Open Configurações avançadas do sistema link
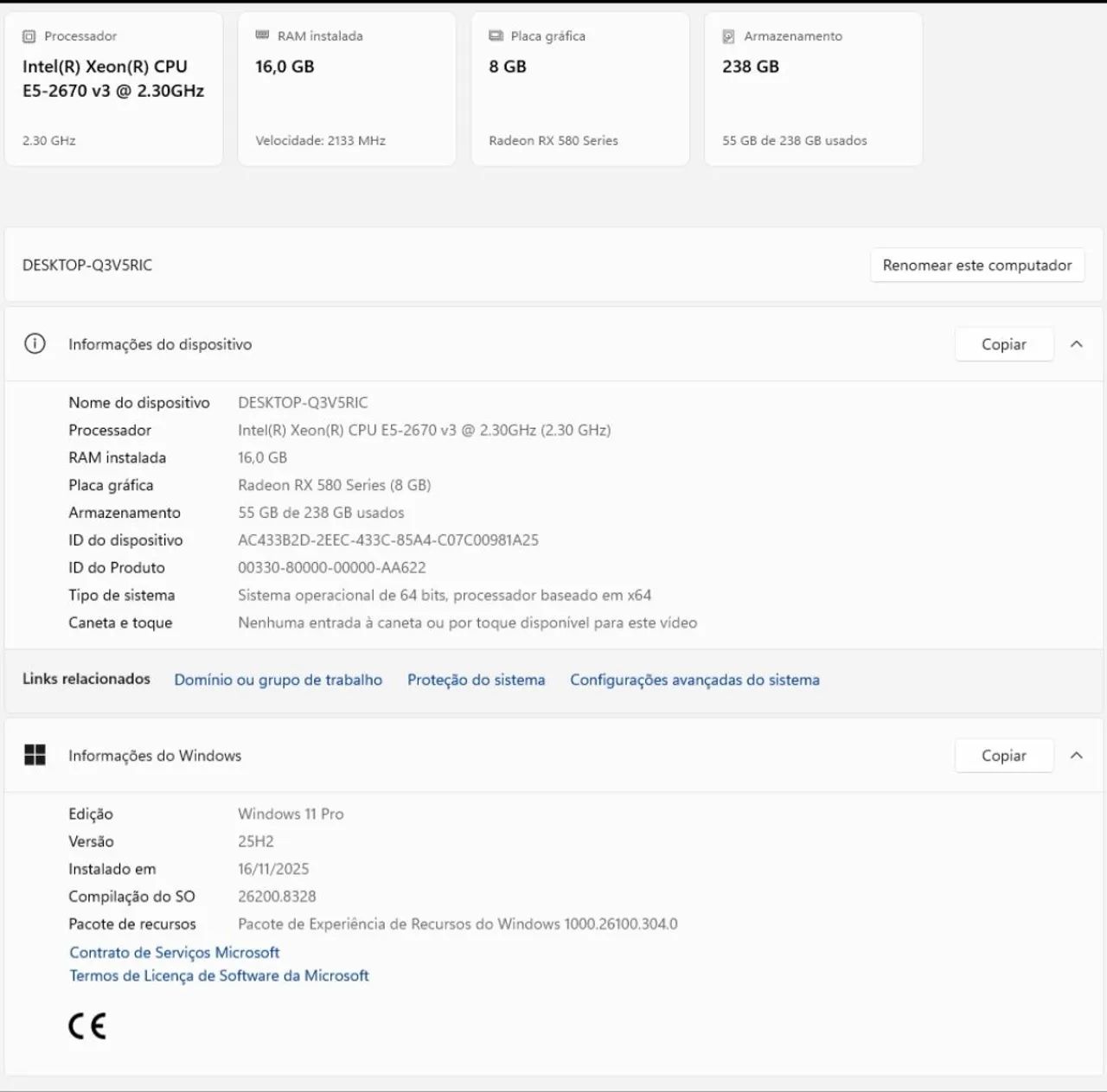 (694, 680)
